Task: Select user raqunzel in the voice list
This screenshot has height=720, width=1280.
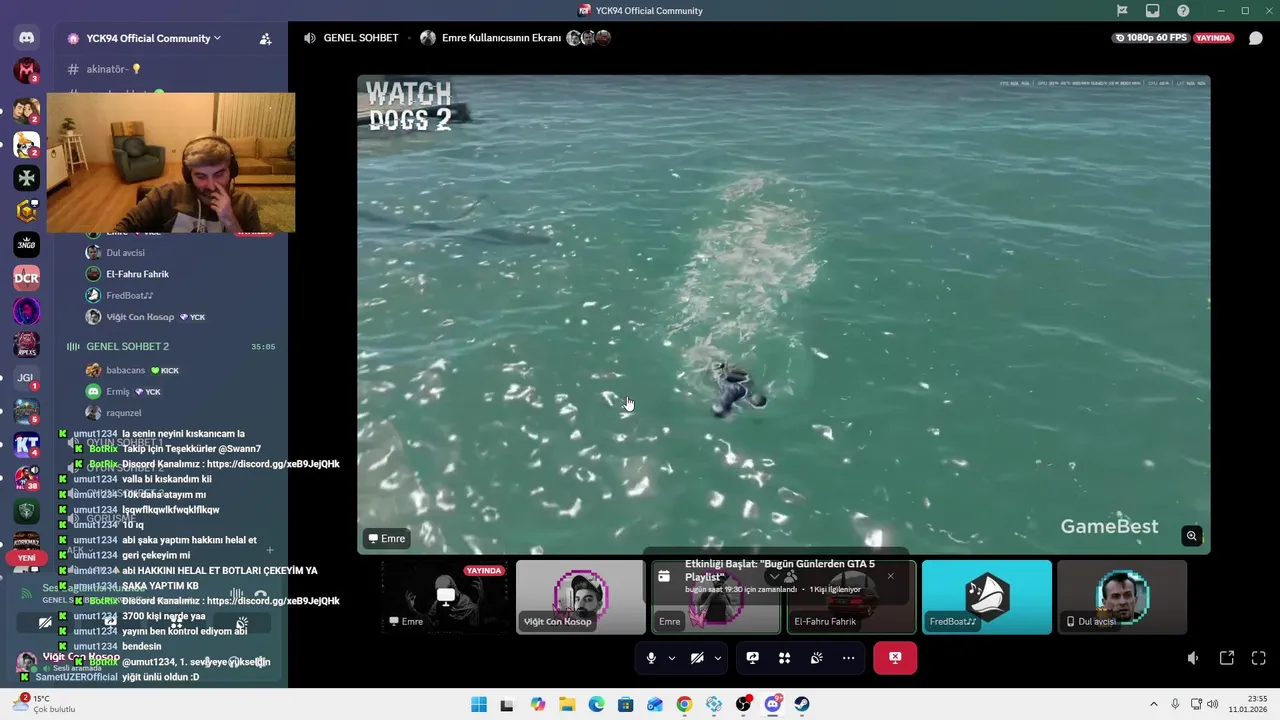Action: tap(124, 412)
